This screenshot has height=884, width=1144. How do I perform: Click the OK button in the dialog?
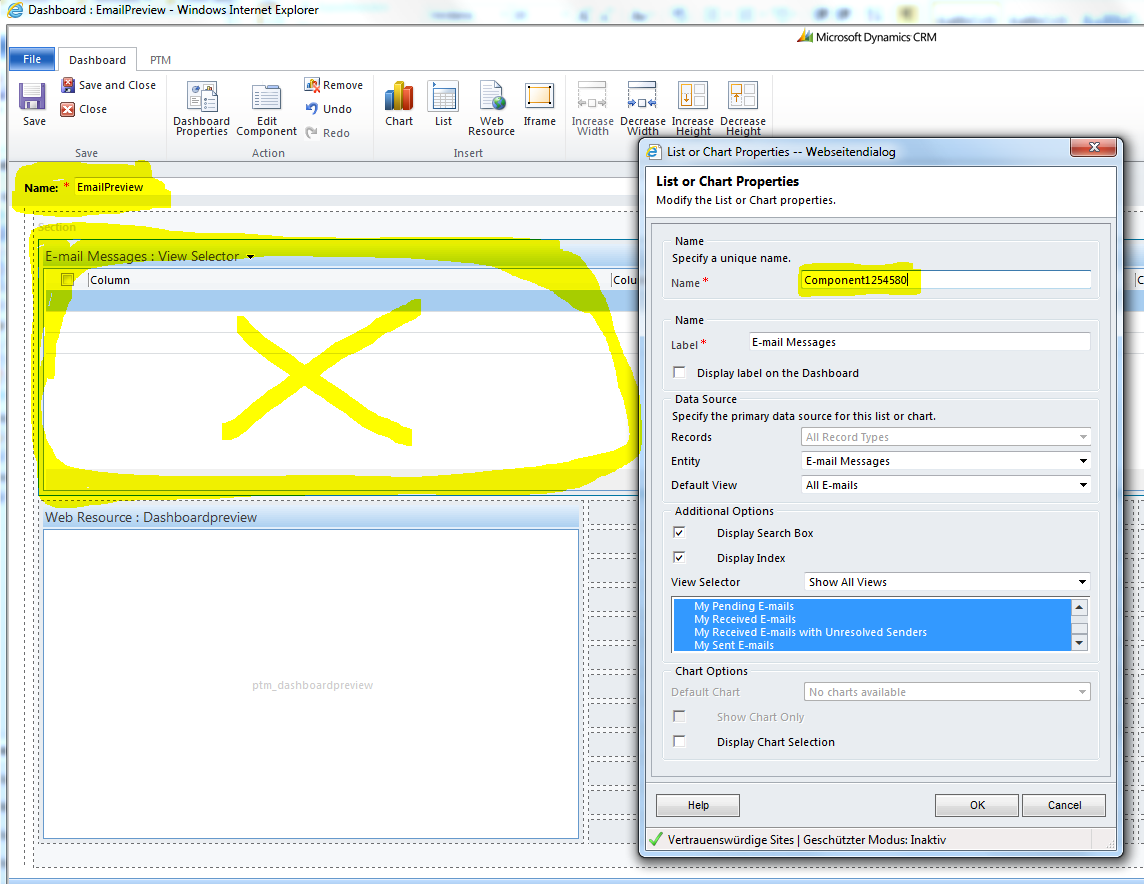click(x=977, y=805)
